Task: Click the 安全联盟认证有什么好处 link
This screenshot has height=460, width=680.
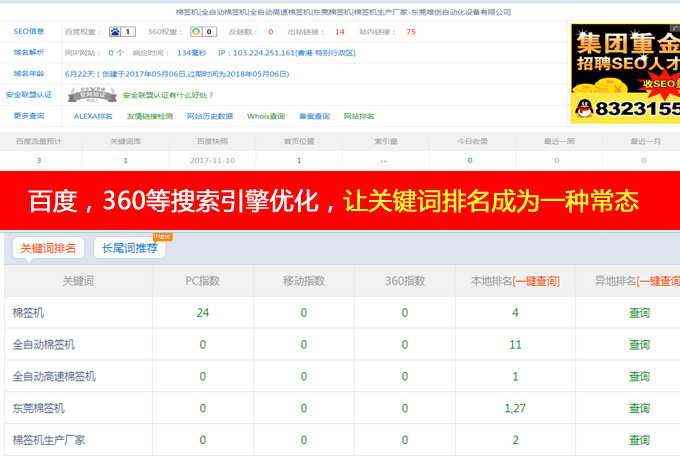Action: tap(168, 95)
